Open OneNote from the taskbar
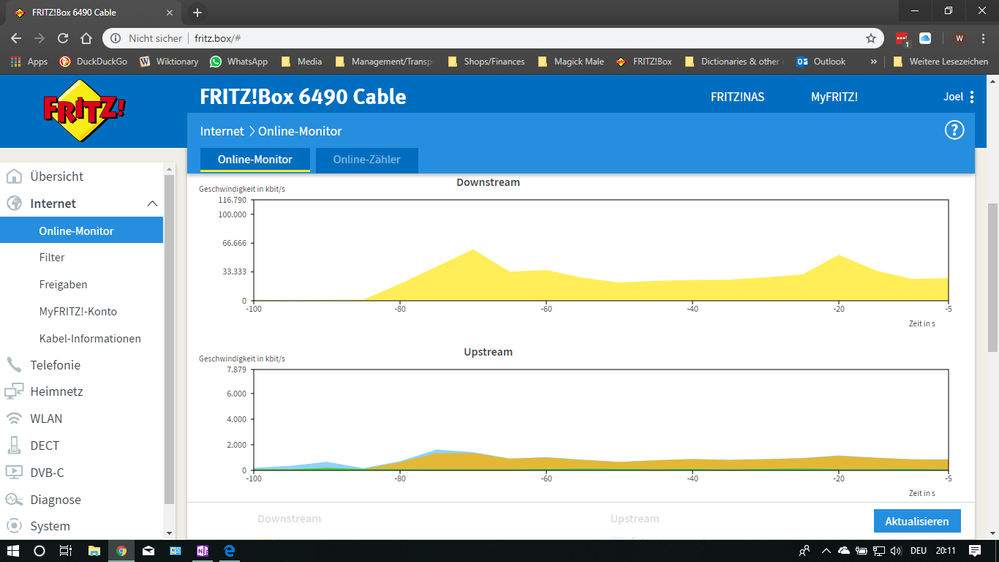999x562 pixels. 203,551
